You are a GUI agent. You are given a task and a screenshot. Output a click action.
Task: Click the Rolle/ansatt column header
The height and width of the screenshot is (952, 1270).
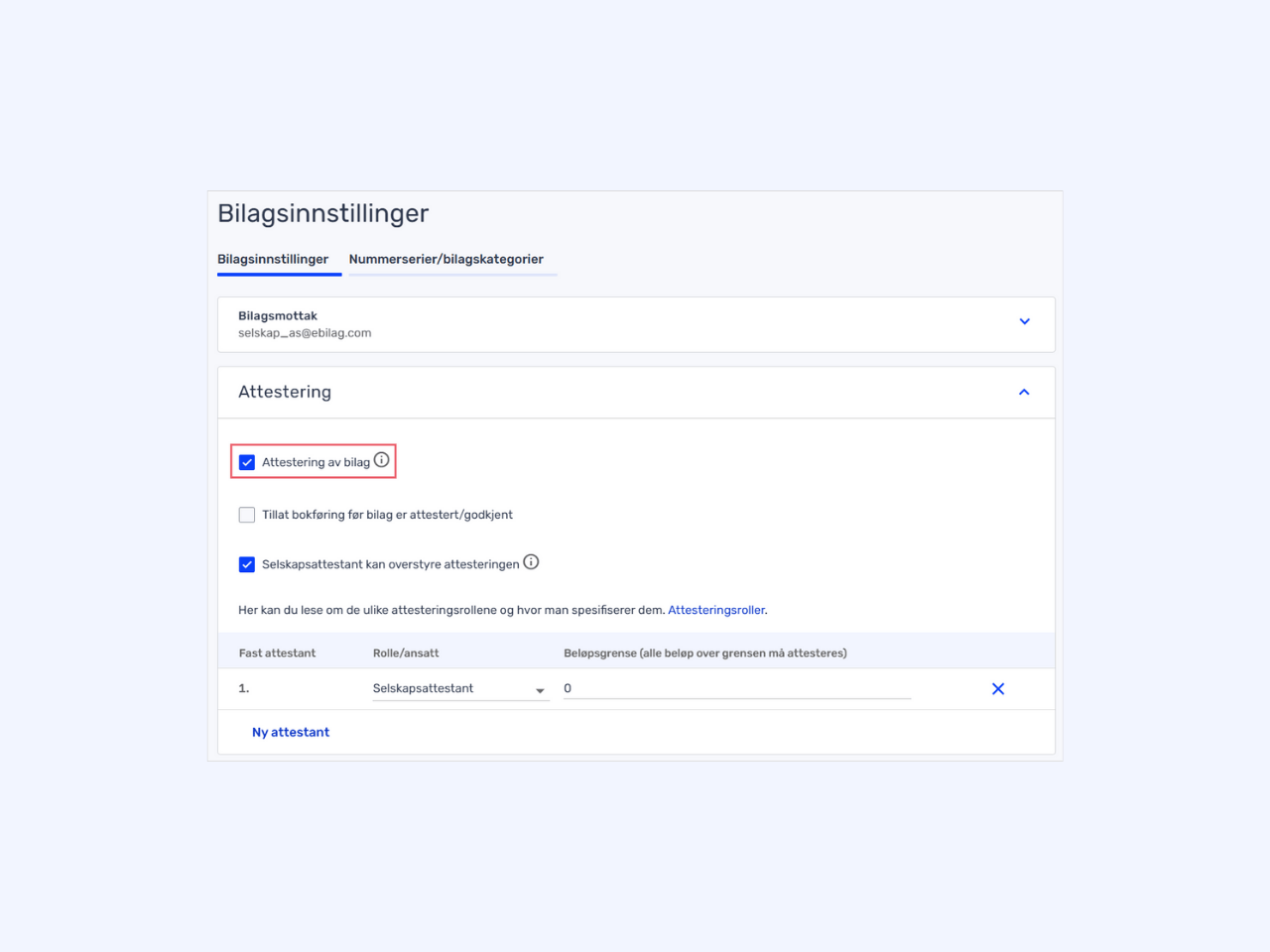(x=406, y=654)
